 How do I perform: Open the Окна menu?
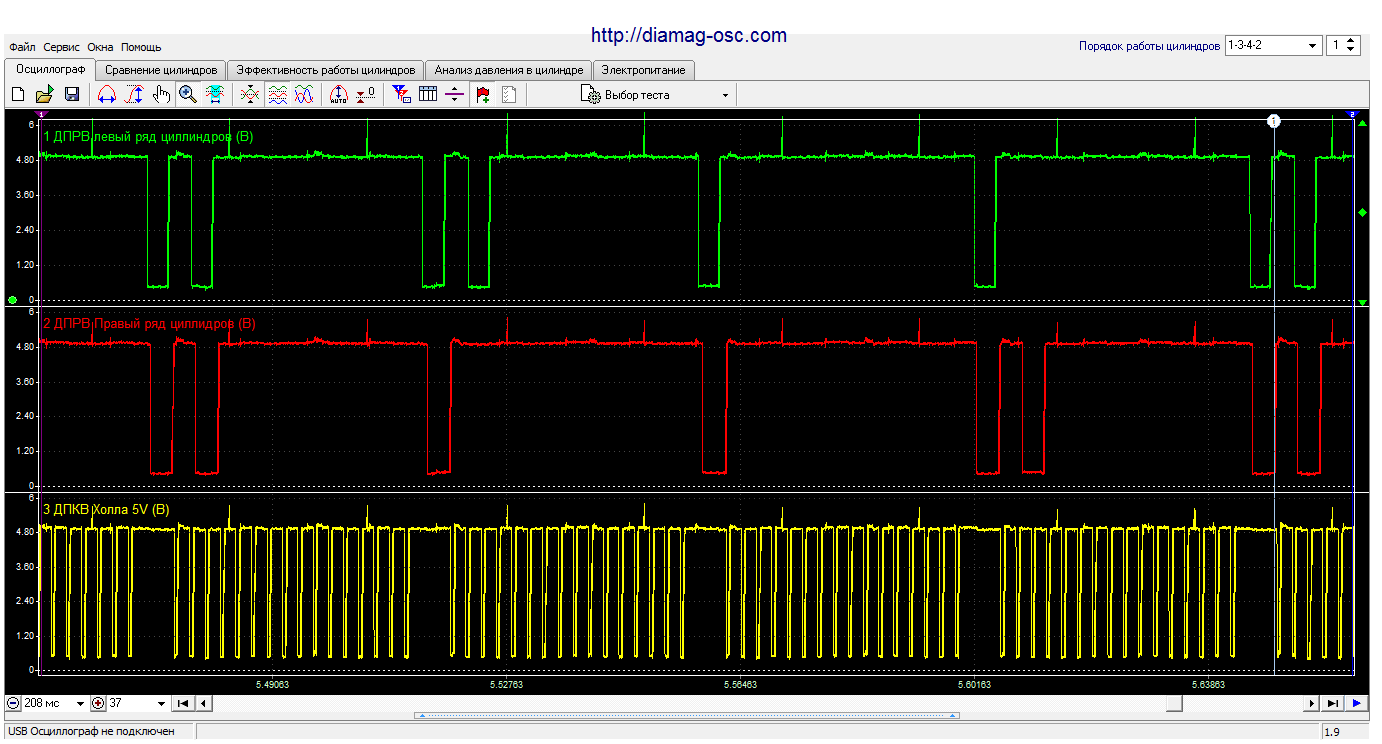pyautogui.click(x=100, y=47)
